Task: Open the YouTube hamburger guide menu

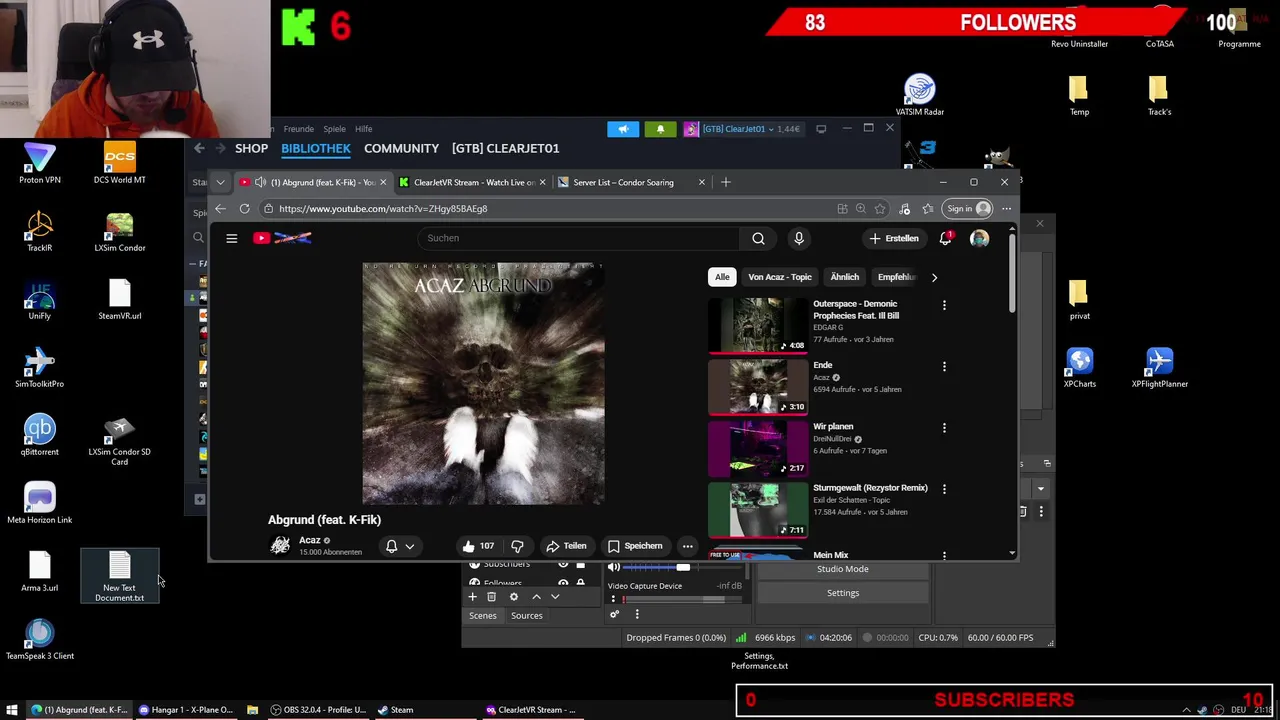Action: pyautogui.click(x=231, y=238)
